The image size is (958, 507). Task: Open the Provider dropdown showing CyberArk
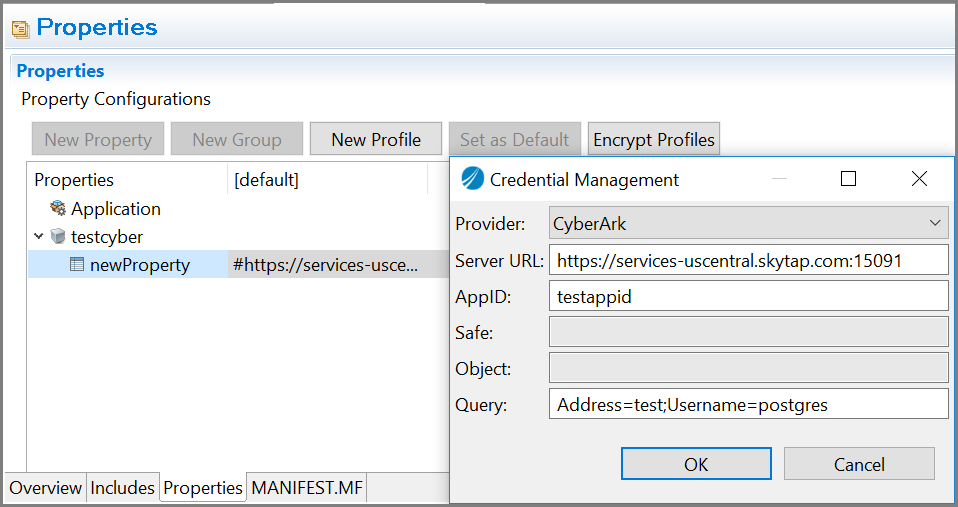pyautogui.click(x=748, y=223)
